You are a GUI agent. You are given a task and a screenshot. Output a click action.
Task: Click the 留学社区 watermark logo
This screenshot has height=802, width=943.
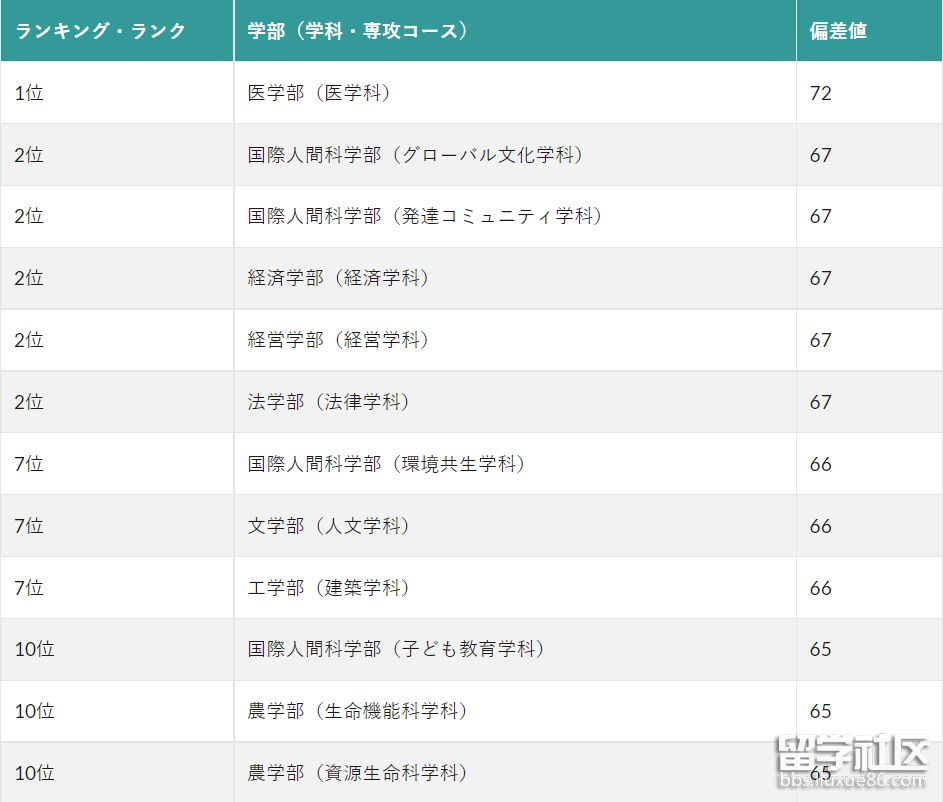click(852, 753)
